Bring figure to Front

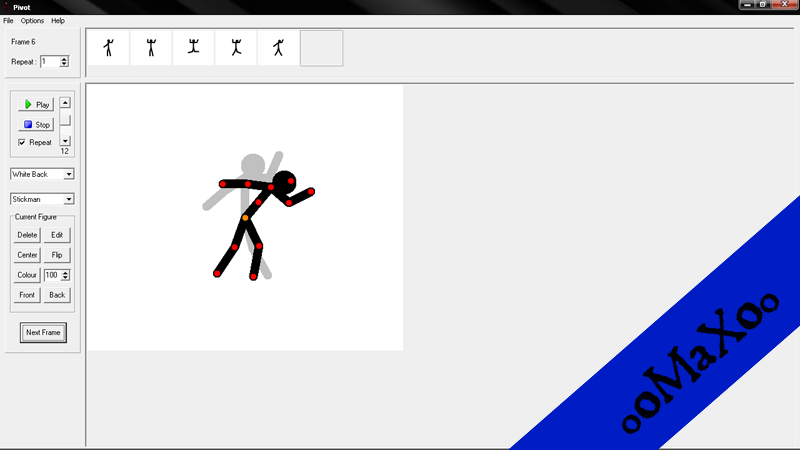click(x=27, y=295)
